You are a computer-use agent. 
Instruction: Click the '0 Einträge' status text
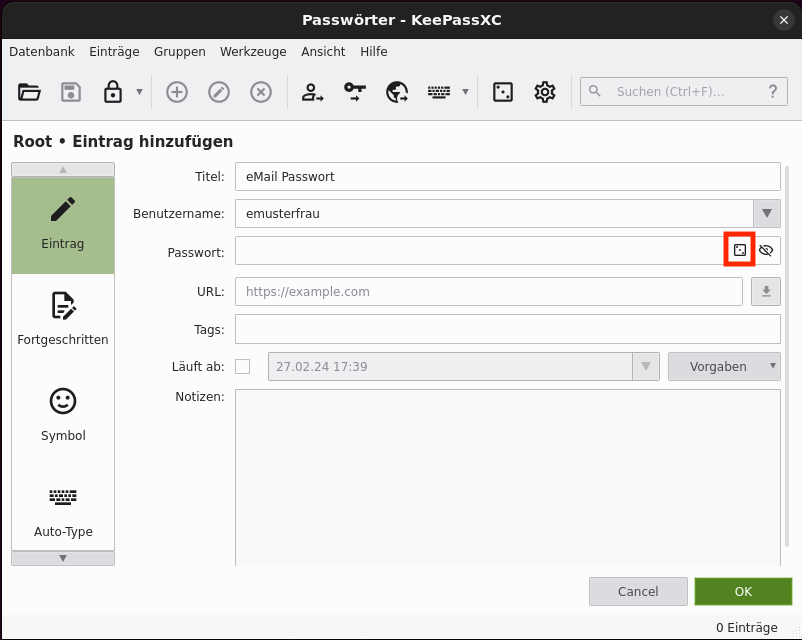pos(747,627)
